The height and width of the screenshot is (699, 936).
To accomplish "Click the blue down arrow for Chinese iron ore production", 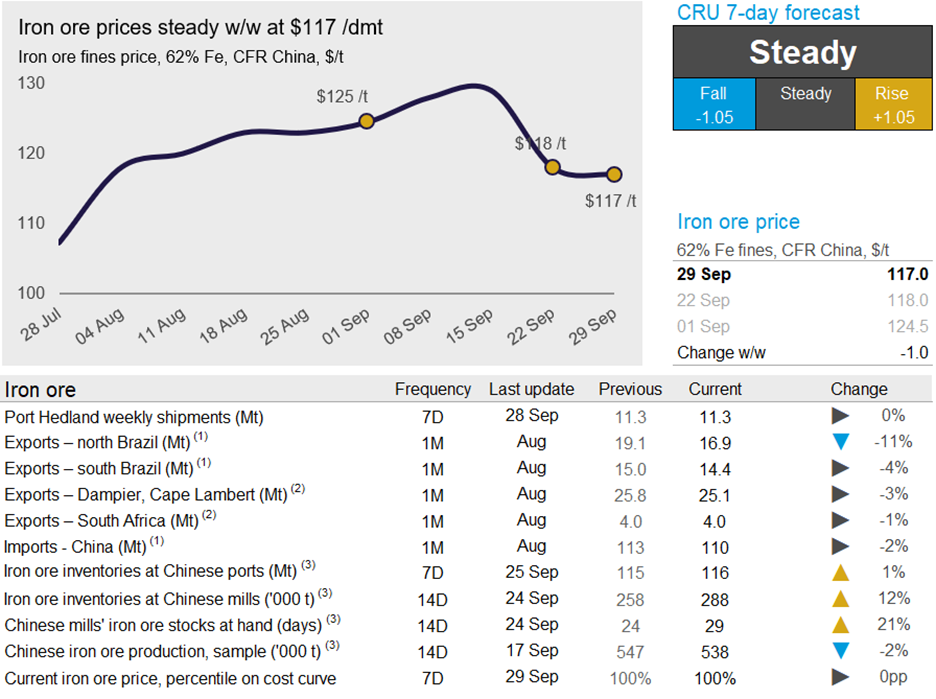I will [841, 651].
